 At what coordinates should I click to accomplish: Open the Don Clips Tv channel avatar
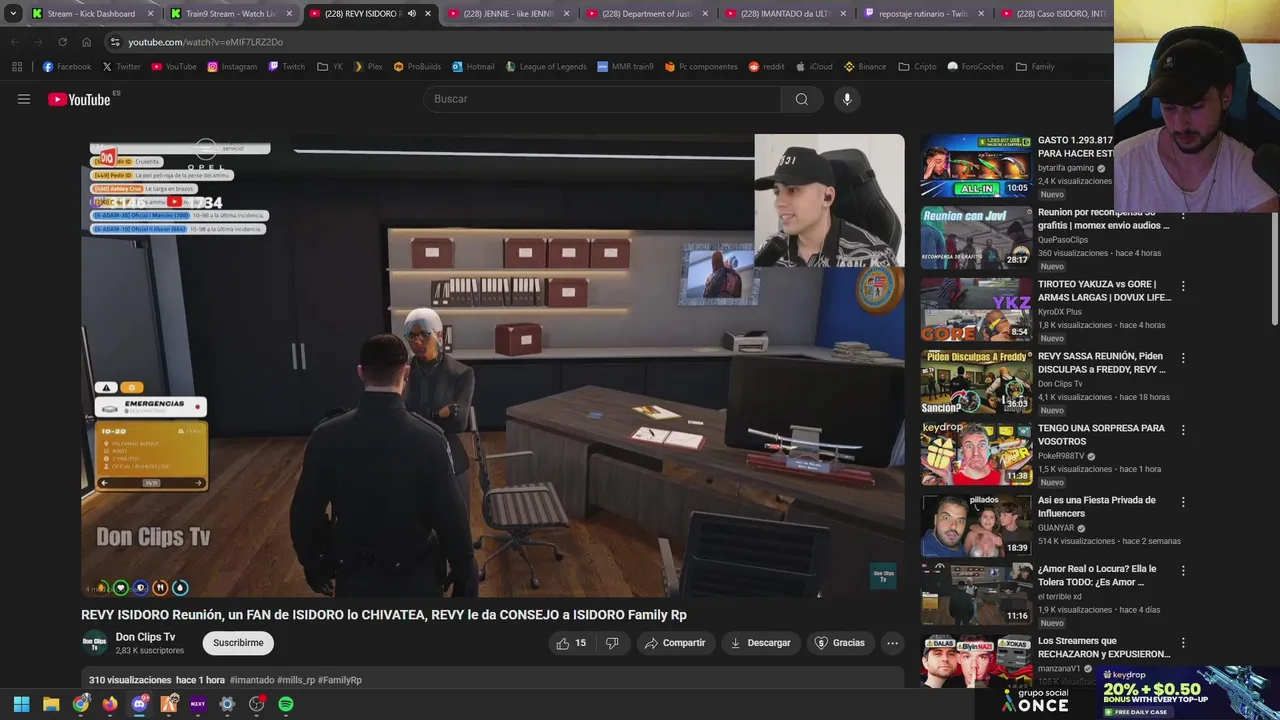[94, 643]
